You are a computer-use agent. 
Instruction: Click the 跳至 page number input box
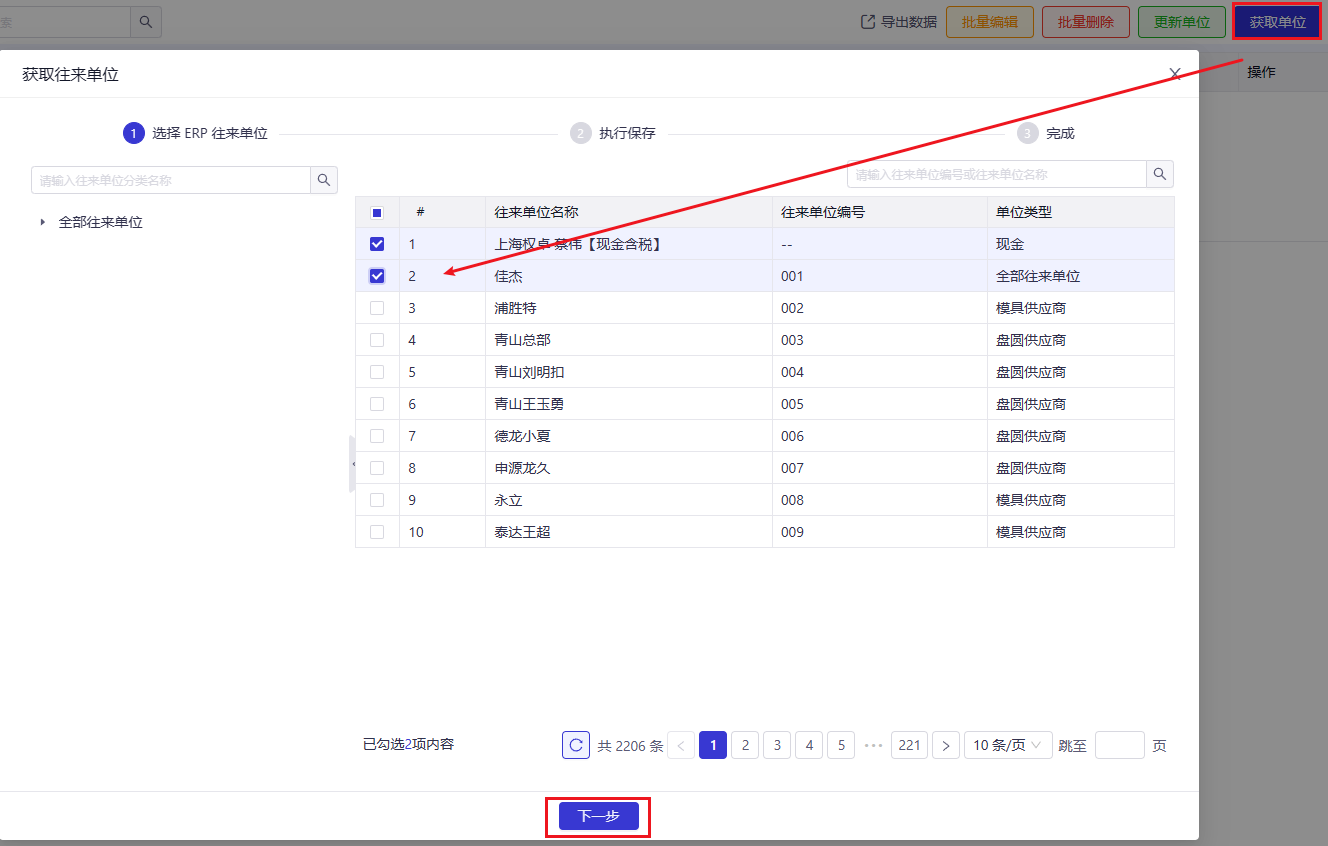pyautogui.click(x=1120, y=745)
